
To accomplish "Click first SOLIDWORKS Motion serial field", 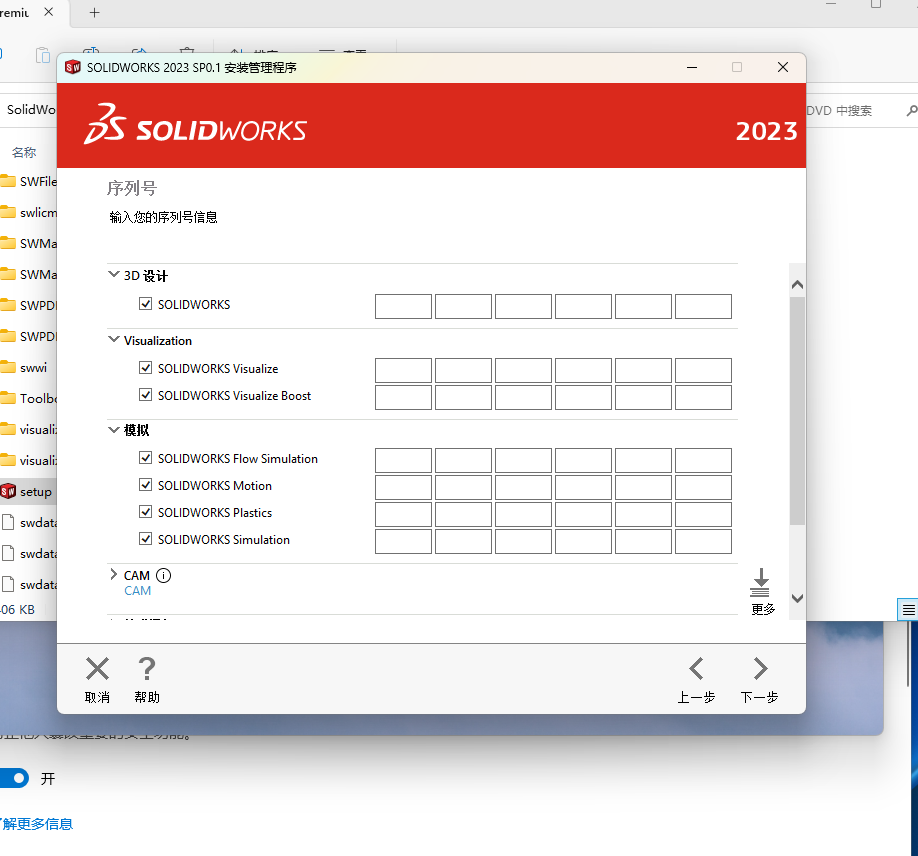I will coord(403,488).
